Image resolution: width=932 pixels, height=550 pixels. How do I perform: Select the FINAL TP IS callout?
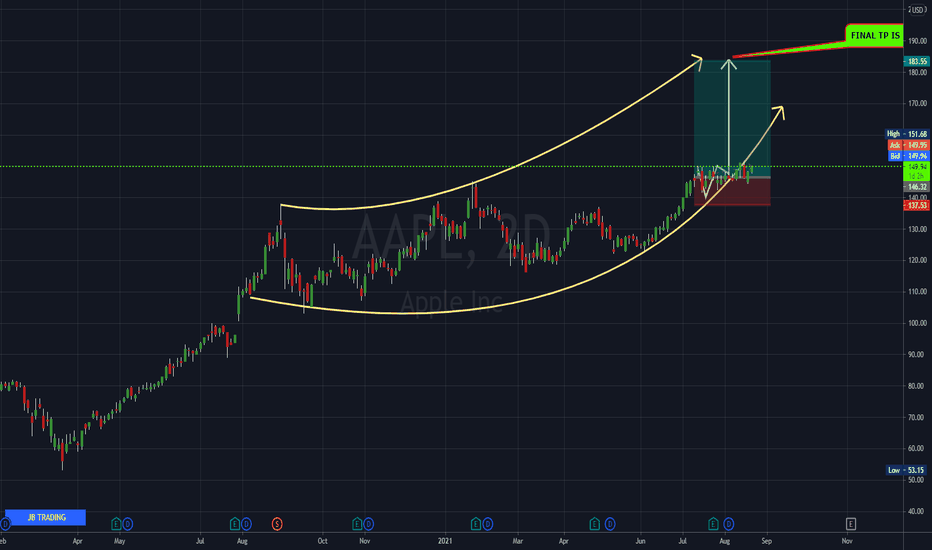coord(874,36)
